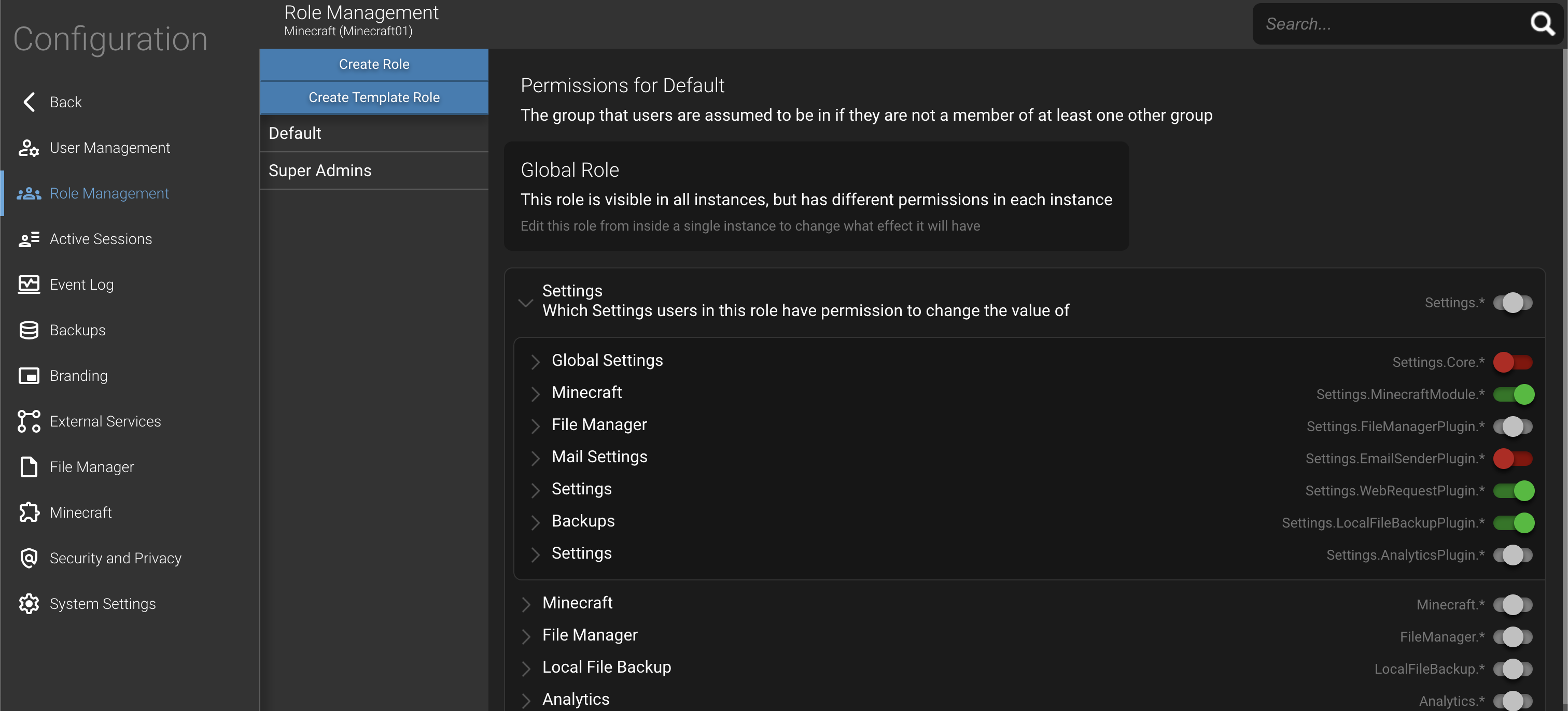Image resolution: width=1568 pixels, height=711 pixels.
Task: Open Active Sessions via its sidebar icon
Action: (29, 239)
